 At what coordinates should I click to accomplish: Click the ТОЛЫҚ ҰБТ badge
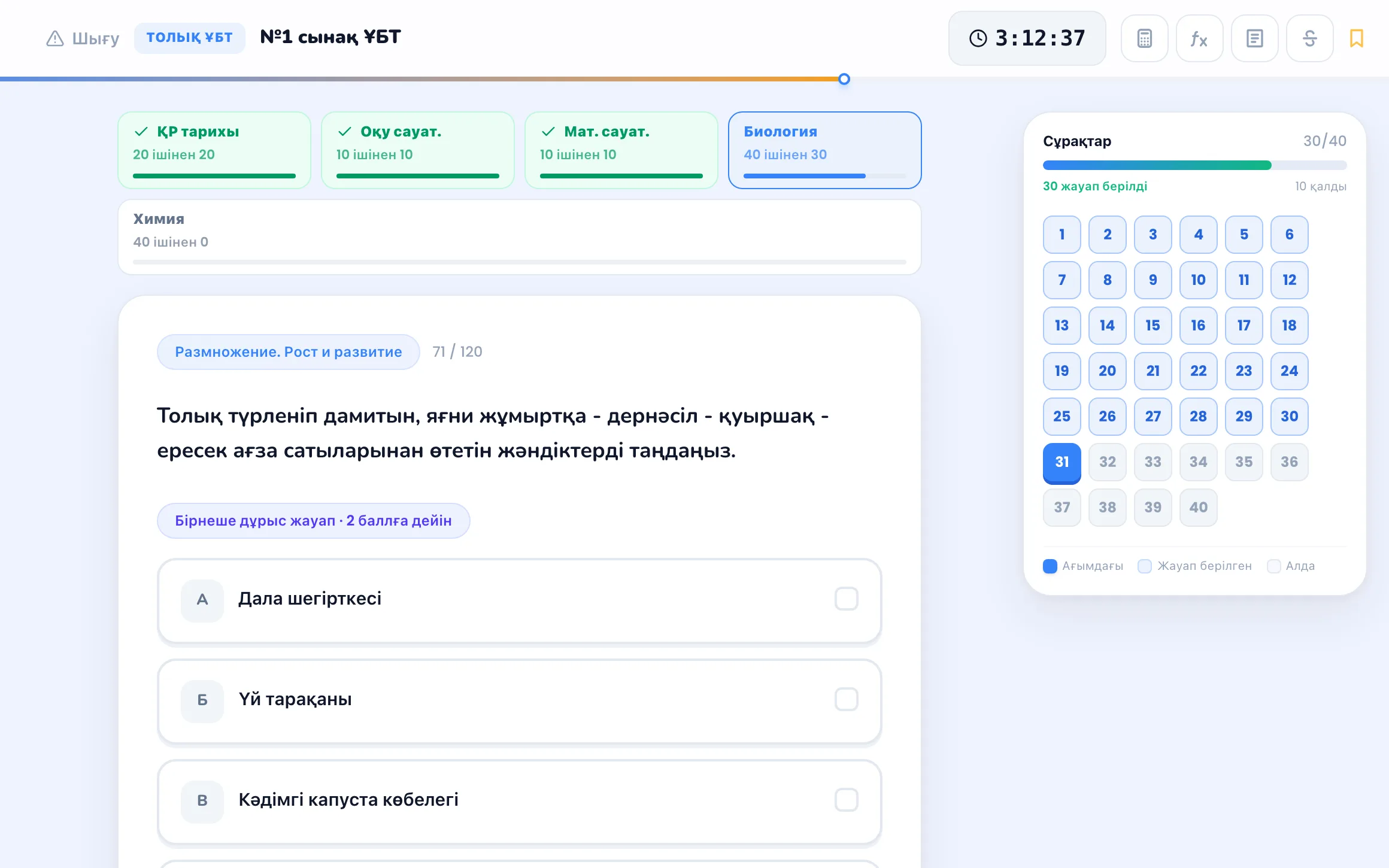(189, 38)
